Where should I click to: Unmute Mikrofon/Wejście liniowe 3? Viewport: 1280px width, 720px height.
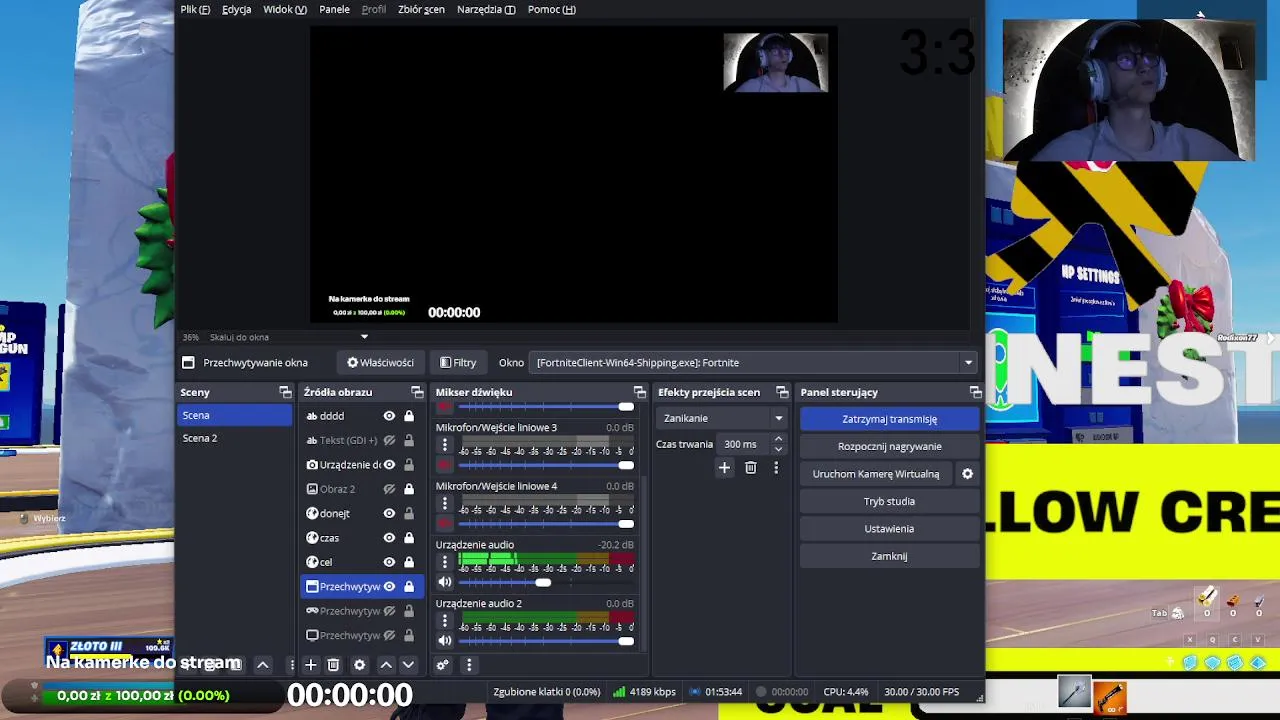coord(445,465)
